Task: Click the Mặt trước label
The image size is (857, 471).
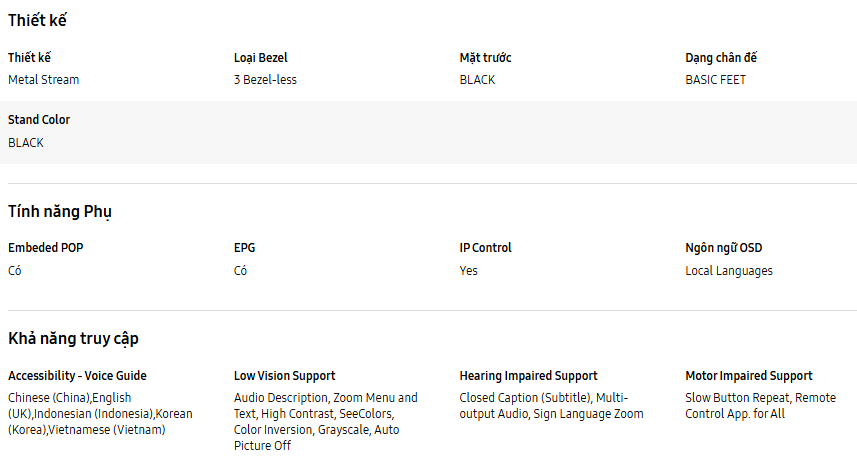Action: pyautogui.click(x=485, y=58)
